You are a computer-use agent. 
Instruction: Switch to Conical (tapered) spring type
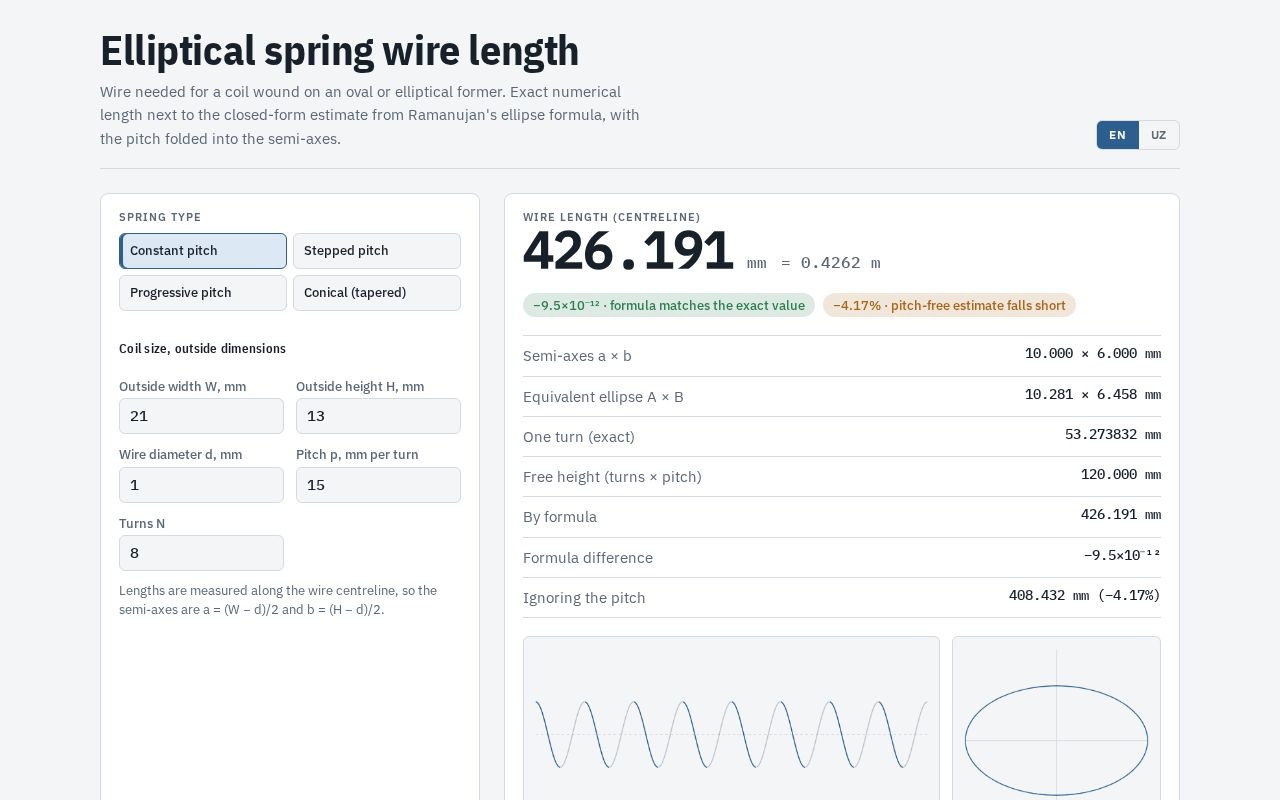pos(377,293)
